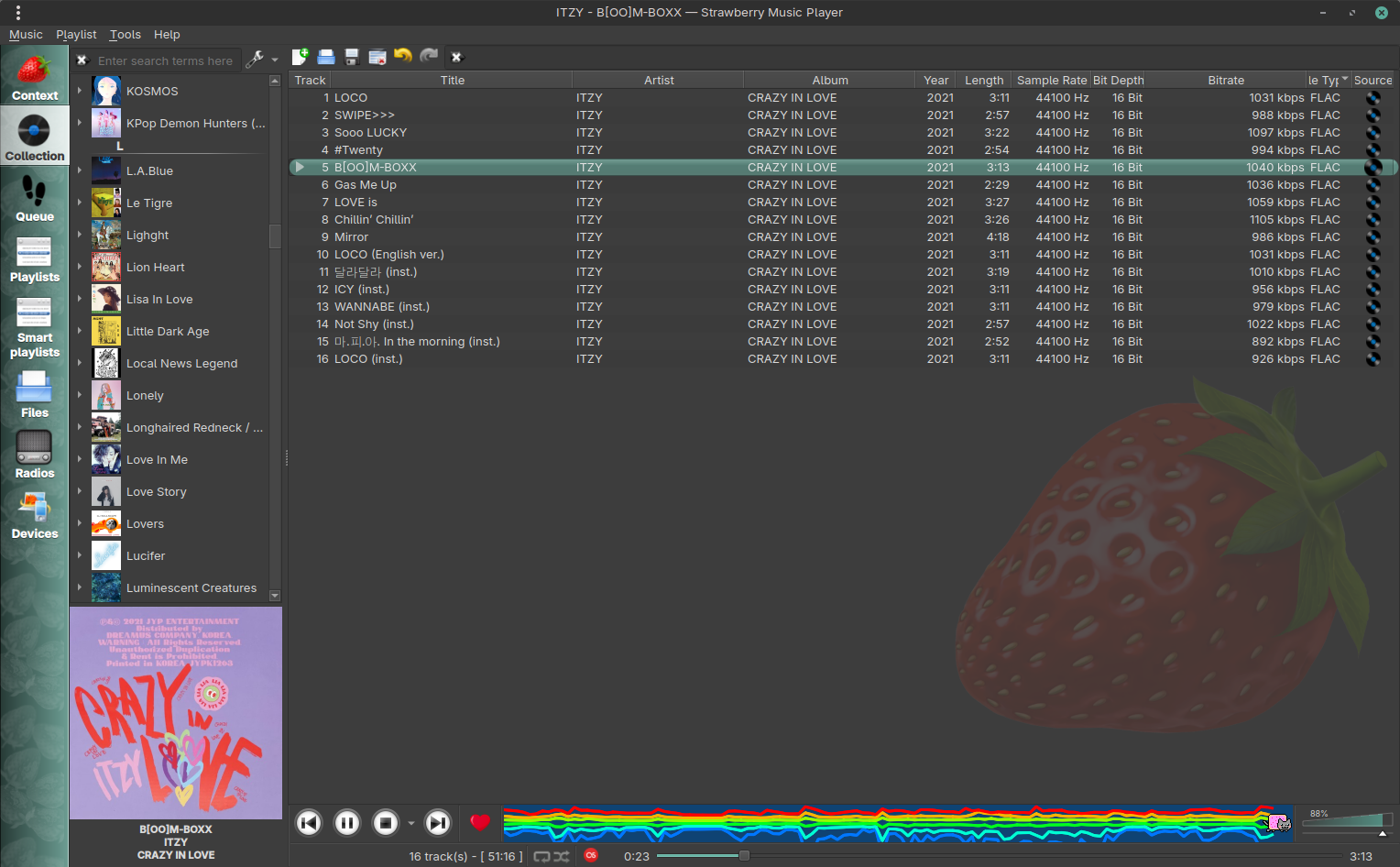
Task: Open the Radios sidebar panel
Action: [34, 455]
